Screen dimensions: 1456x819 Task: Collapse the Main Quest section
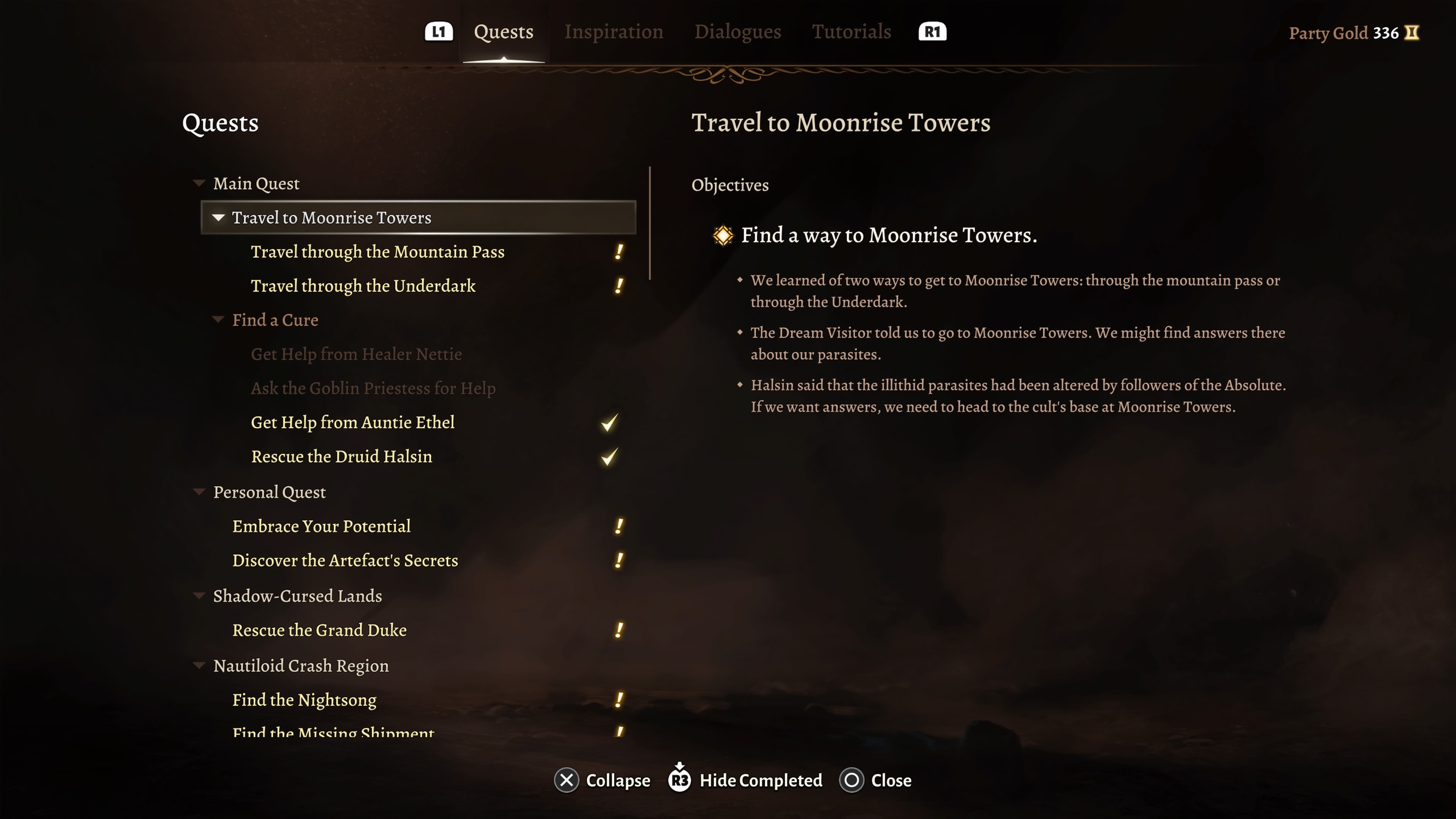pyautogui.click(x=199, y=182)
